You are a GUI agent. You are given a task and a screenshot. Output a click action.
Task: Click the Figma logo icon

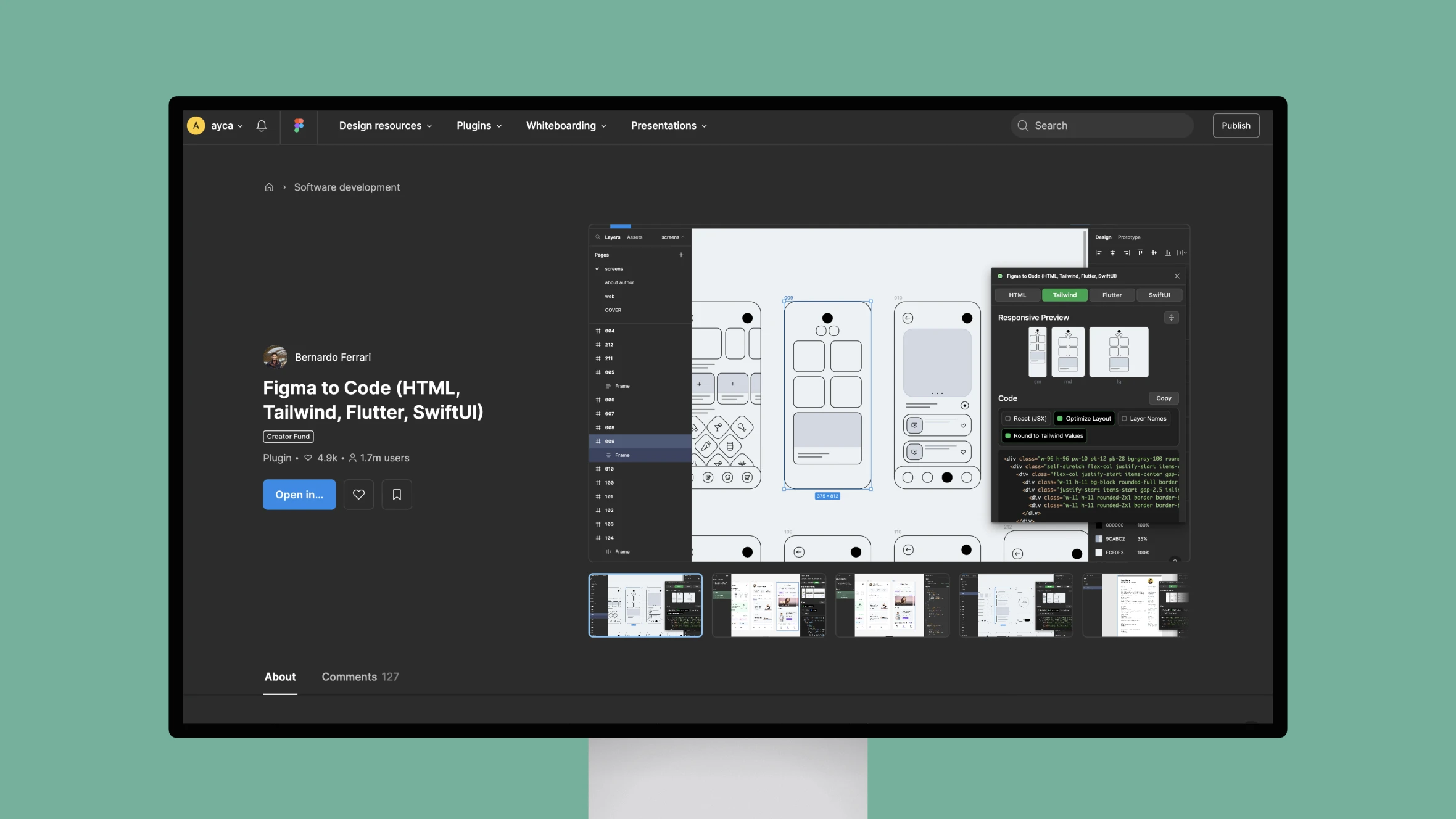299,126
